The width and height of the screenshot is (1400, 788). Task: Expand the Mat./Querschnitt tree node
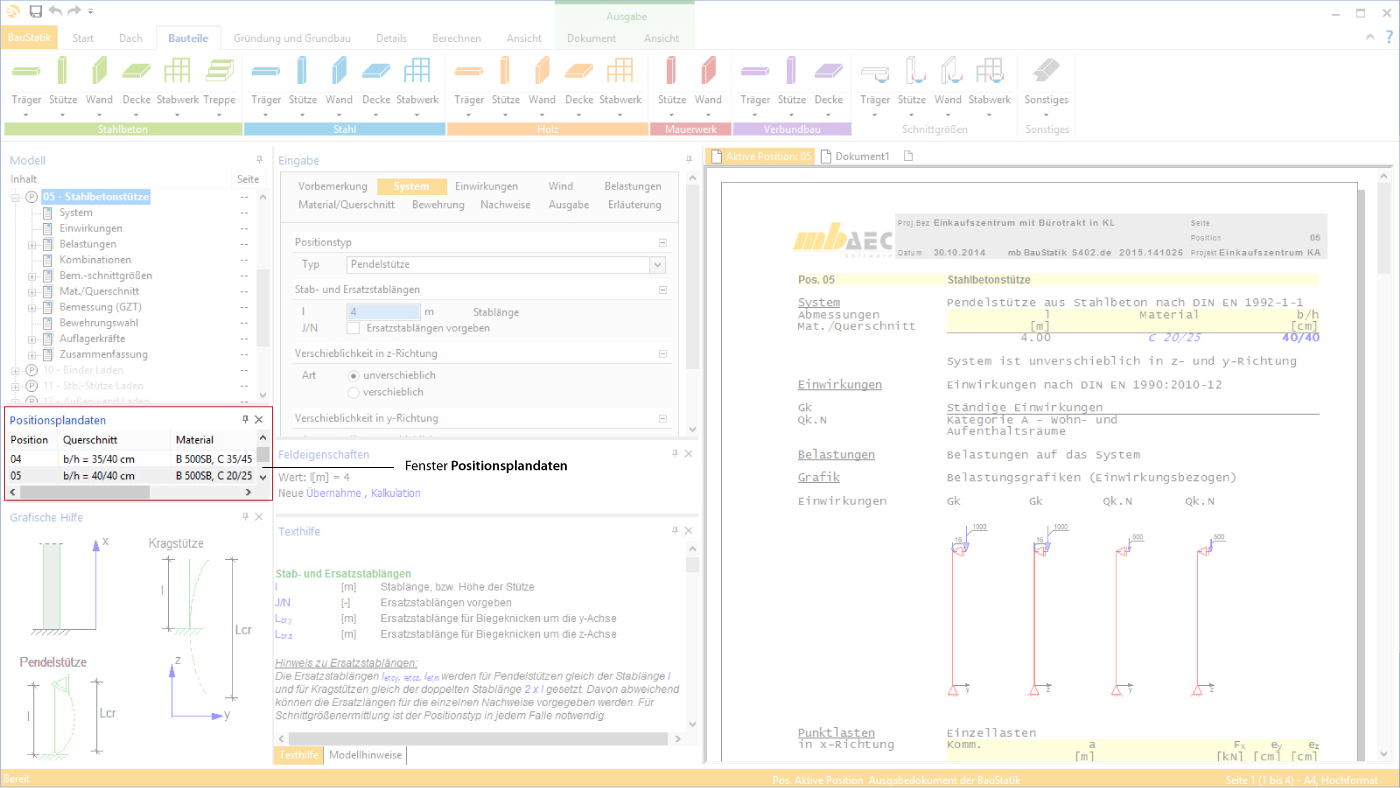tap(32, 291)
